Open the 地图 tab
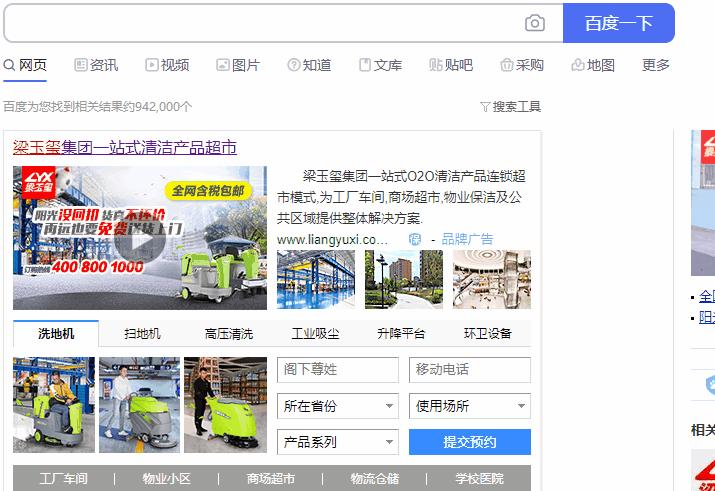The height and width of the screenshot is (491, 715). (x=593, y=65)
